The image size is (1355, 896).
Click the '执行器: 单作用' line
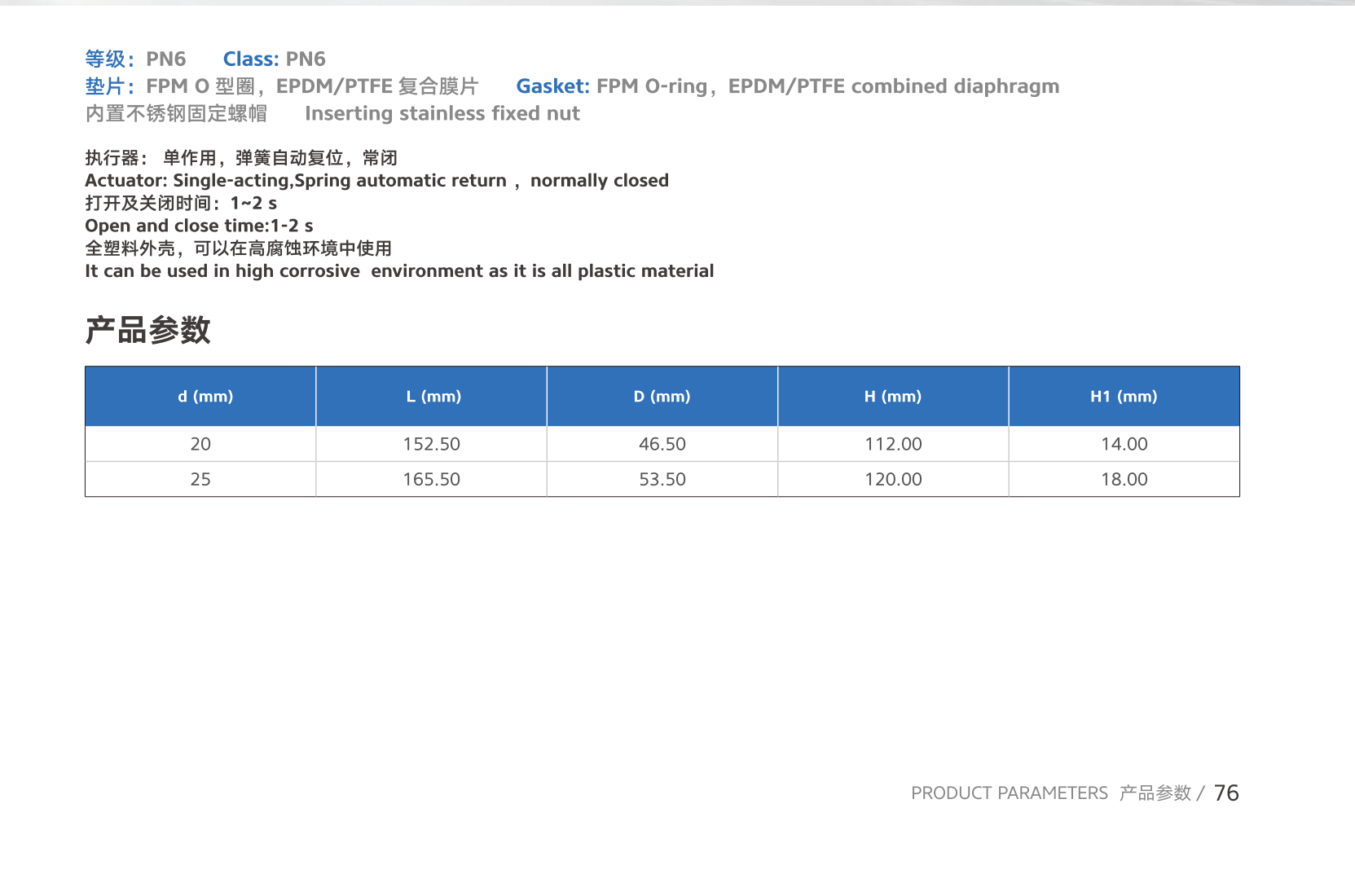pos(241,158)
